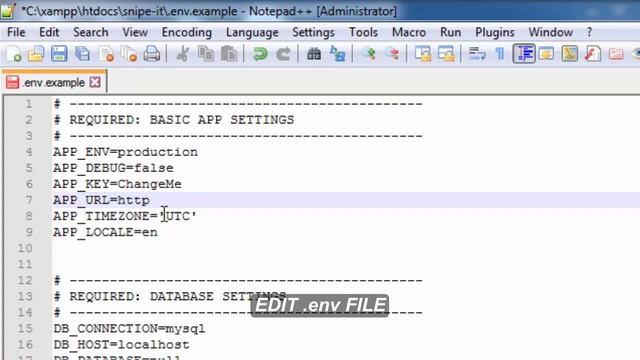Open the View menu

pos(135,32)
